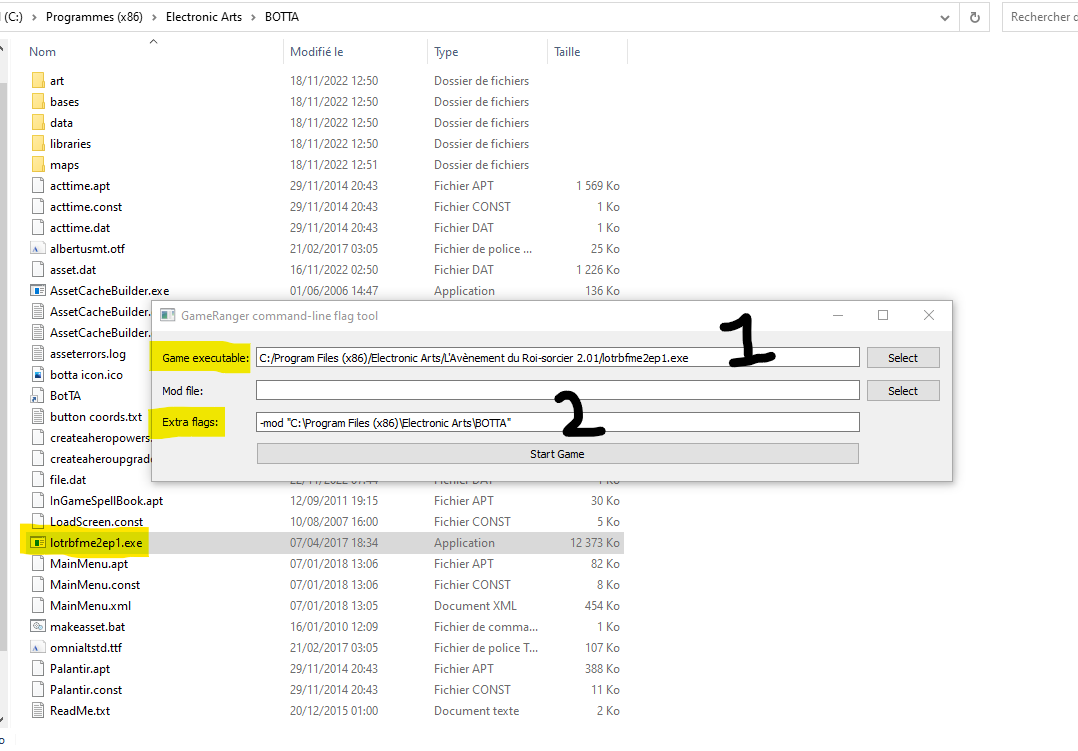Go to Electronic Arts in the breadcrumb
1078x751 pixels.
pos(204,17)
